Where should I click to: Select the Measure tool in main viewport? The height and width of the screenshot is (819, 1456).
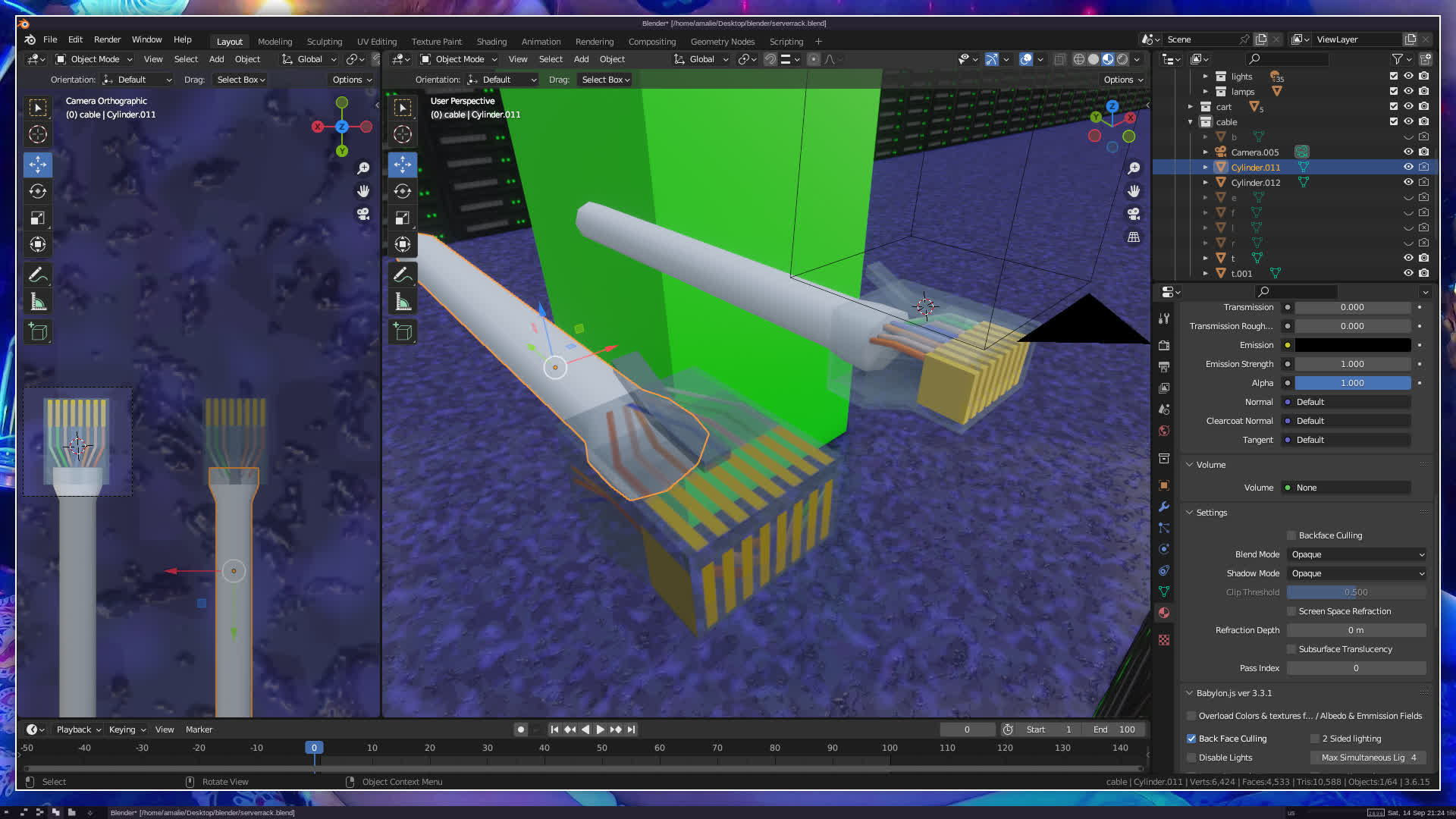click(403, 303)
